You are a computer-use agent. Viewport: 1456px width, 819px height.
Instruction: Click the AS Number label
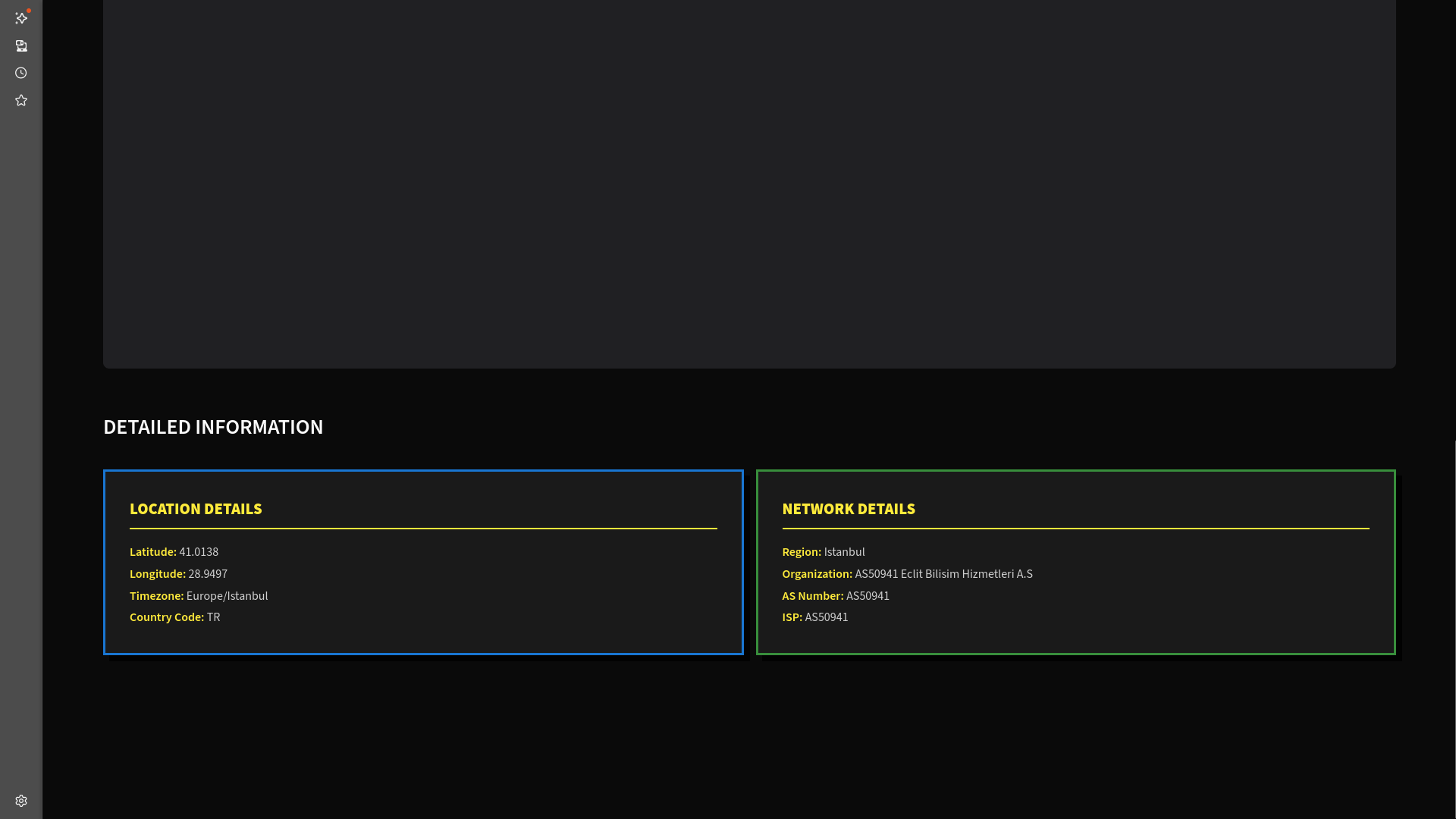[x=812, y=596]
